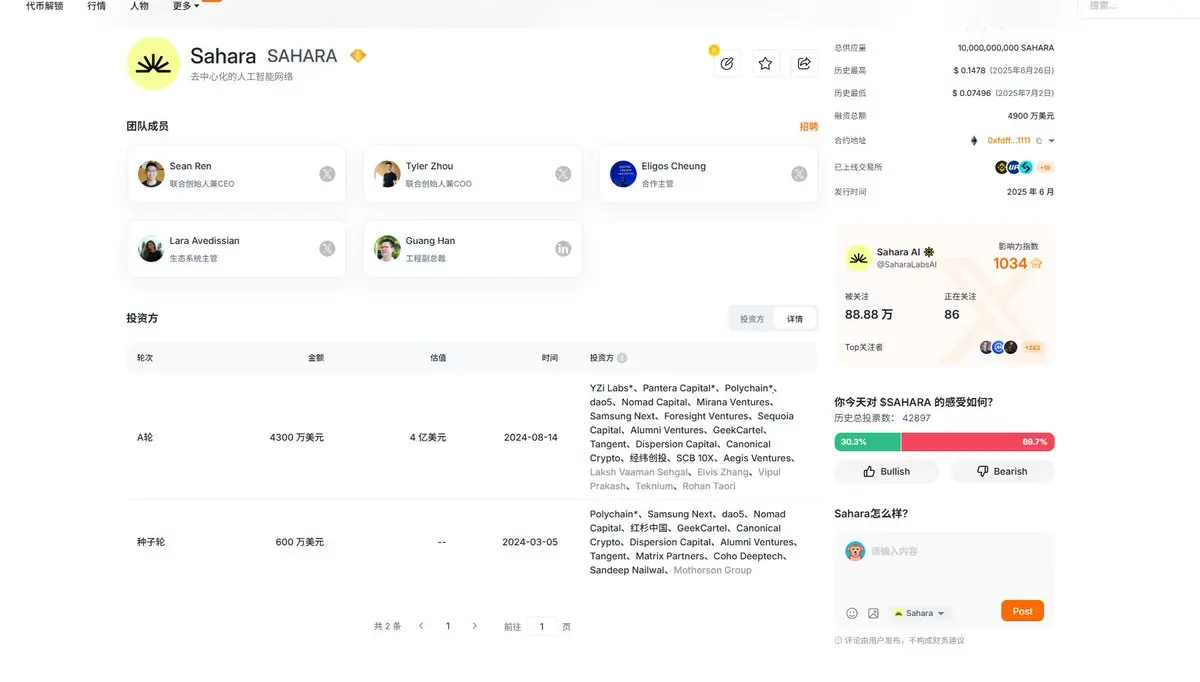Click the monkey avatar in comment box
1200x682 pixels.
click(x=855, y=551)
